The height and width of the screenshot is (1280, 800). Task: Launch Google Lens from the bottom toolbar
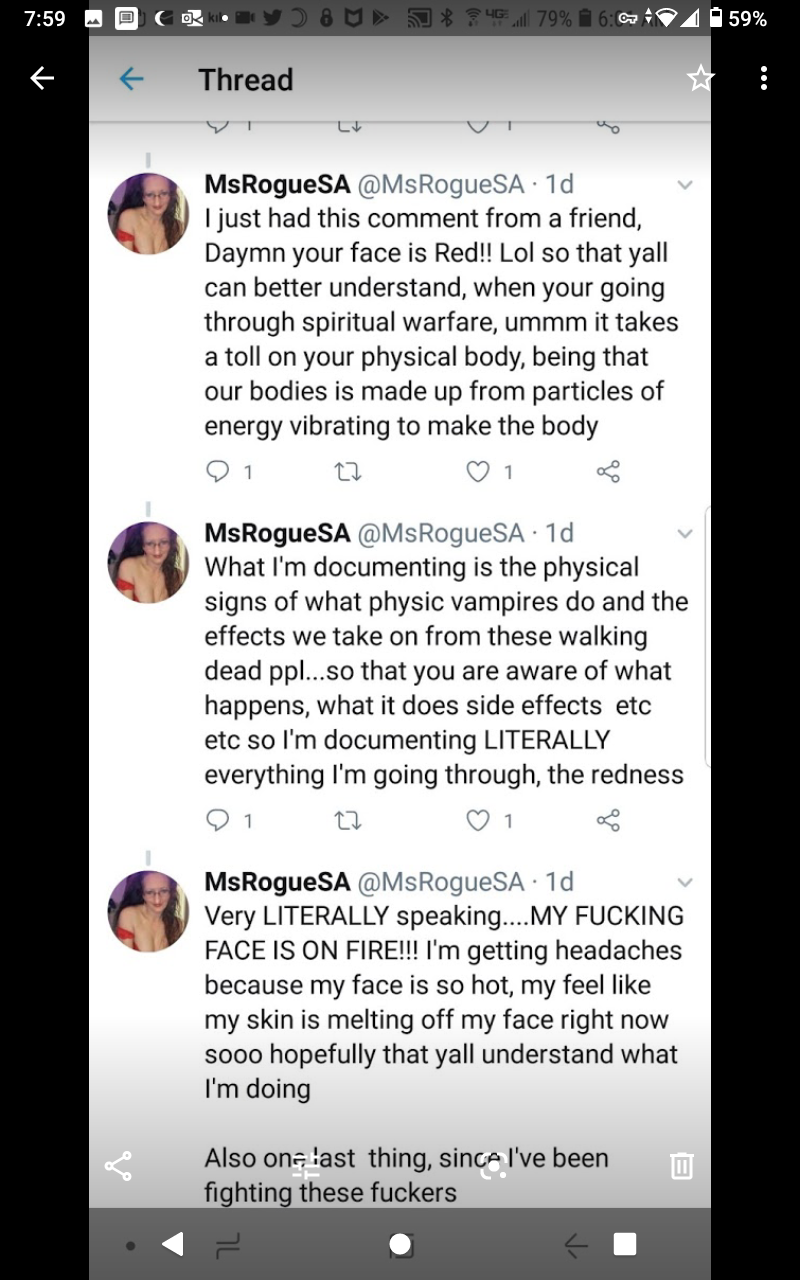(493, 1166)
